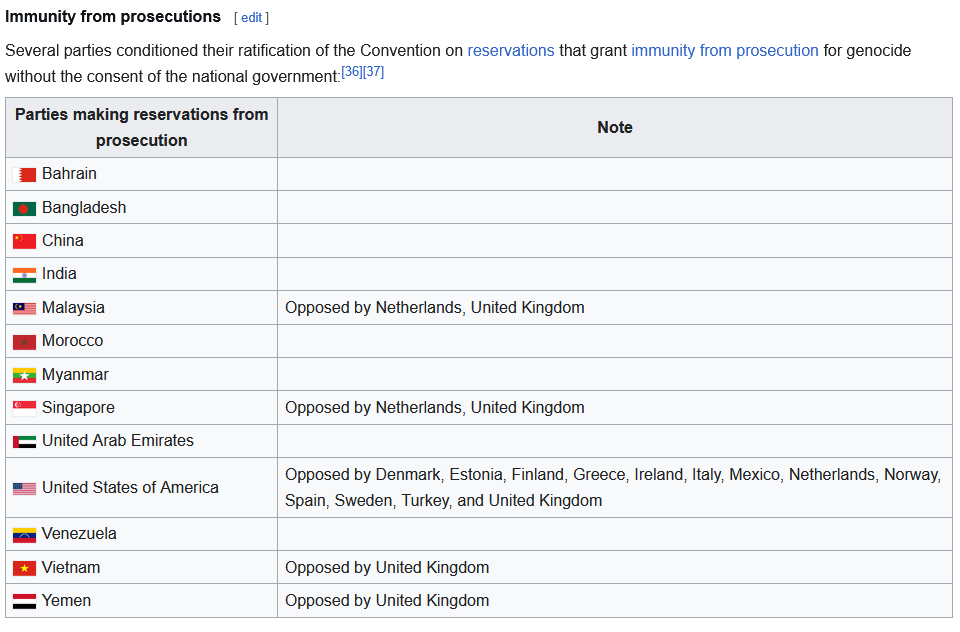Viewport: 960px width, 632px height.
Task: Click the Malaysia flag icon
Action: [x=24, y=308]
